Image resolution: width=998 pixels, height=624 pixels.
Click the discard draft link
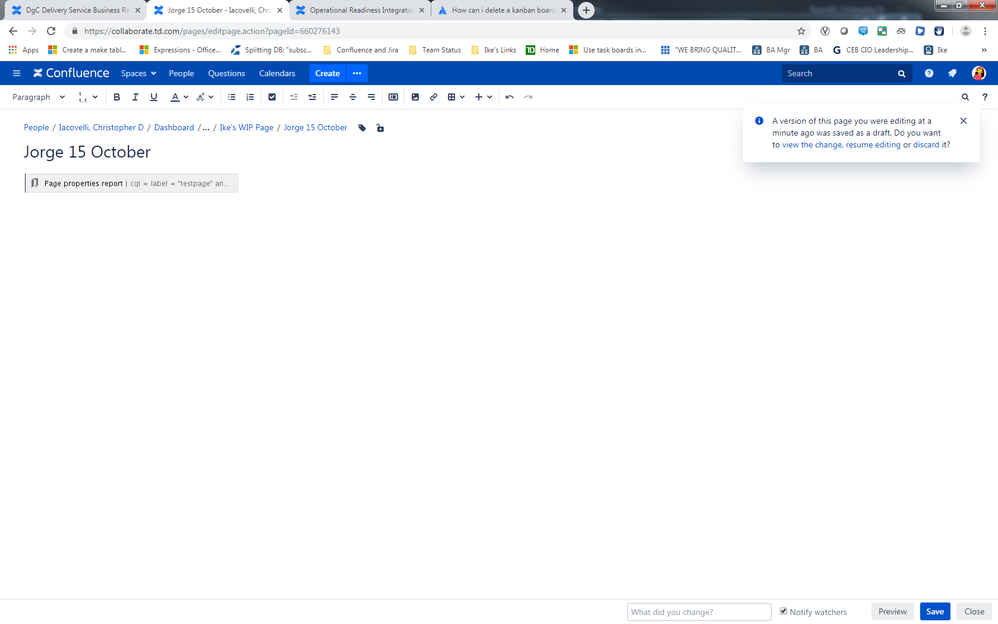[925, 145]
